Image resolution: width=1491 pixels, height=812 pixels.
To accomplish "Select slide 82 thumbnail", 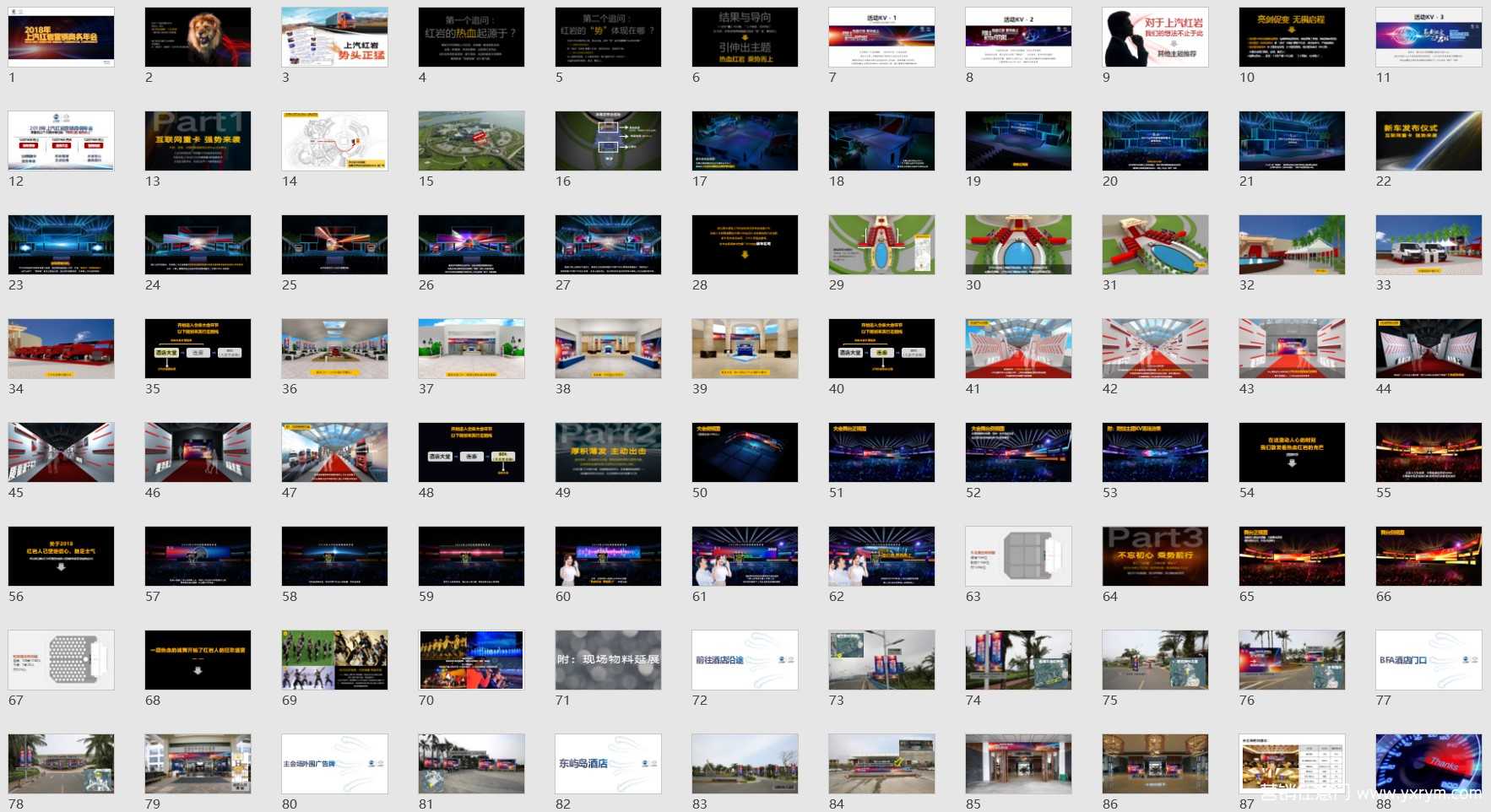I will [x=608, y=764].
